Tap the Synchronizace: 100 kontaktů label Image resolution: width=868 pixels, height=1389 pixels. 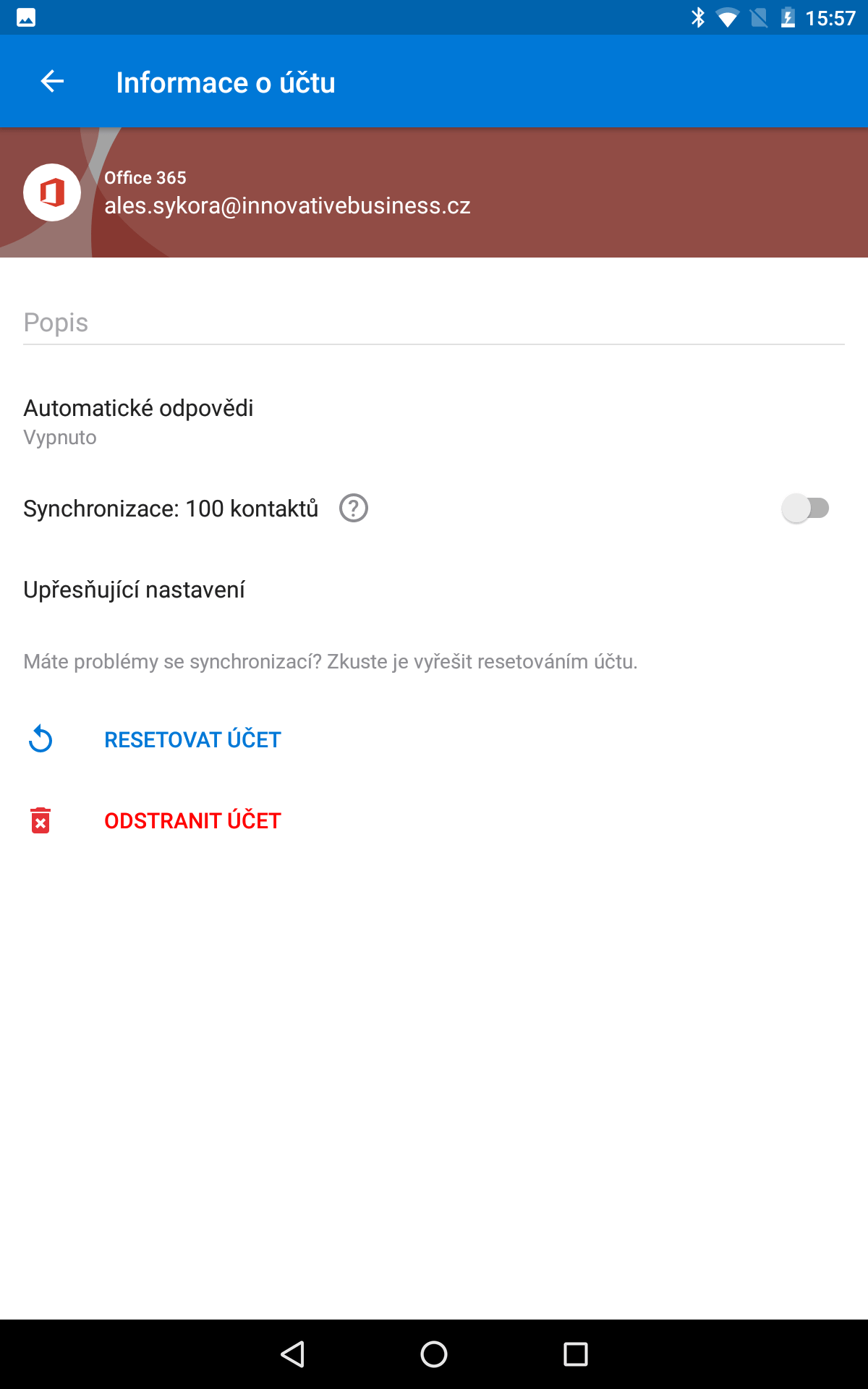(171, 509)
